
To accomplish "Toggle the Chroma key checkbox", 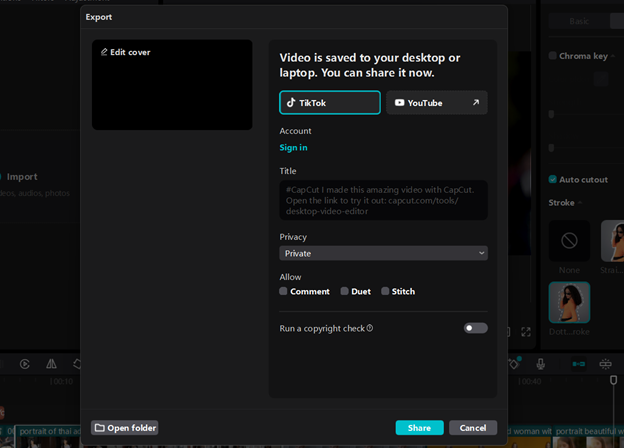I will point(552,56).
